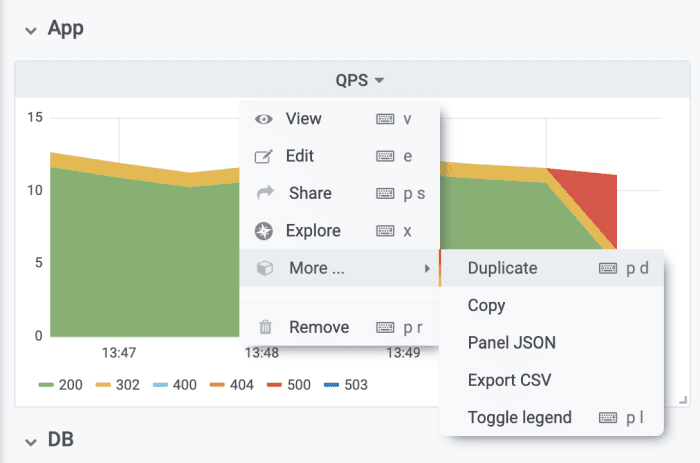Click the cube icon beside More
This screenshot has width=700, height=463.
265,268
